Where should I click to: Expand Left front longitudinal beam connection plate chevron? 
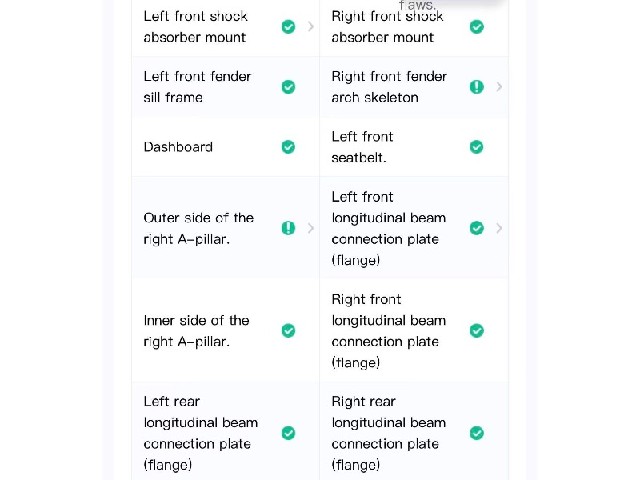499,228
